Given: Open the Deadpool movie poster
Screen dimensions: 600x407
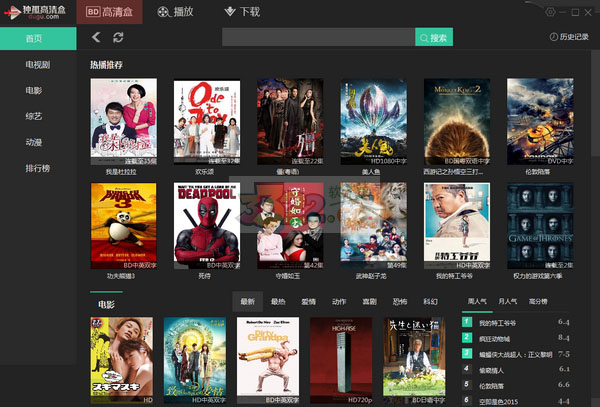Looking at the screenshot, I should tap(207, 220).
